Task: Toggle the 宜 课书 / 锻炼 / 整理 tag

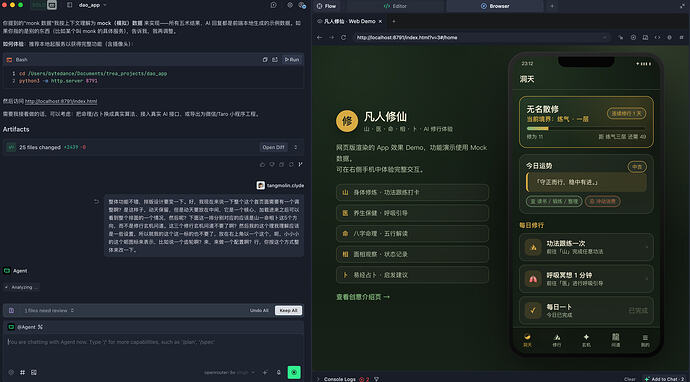Action: [x=554, y=201]
